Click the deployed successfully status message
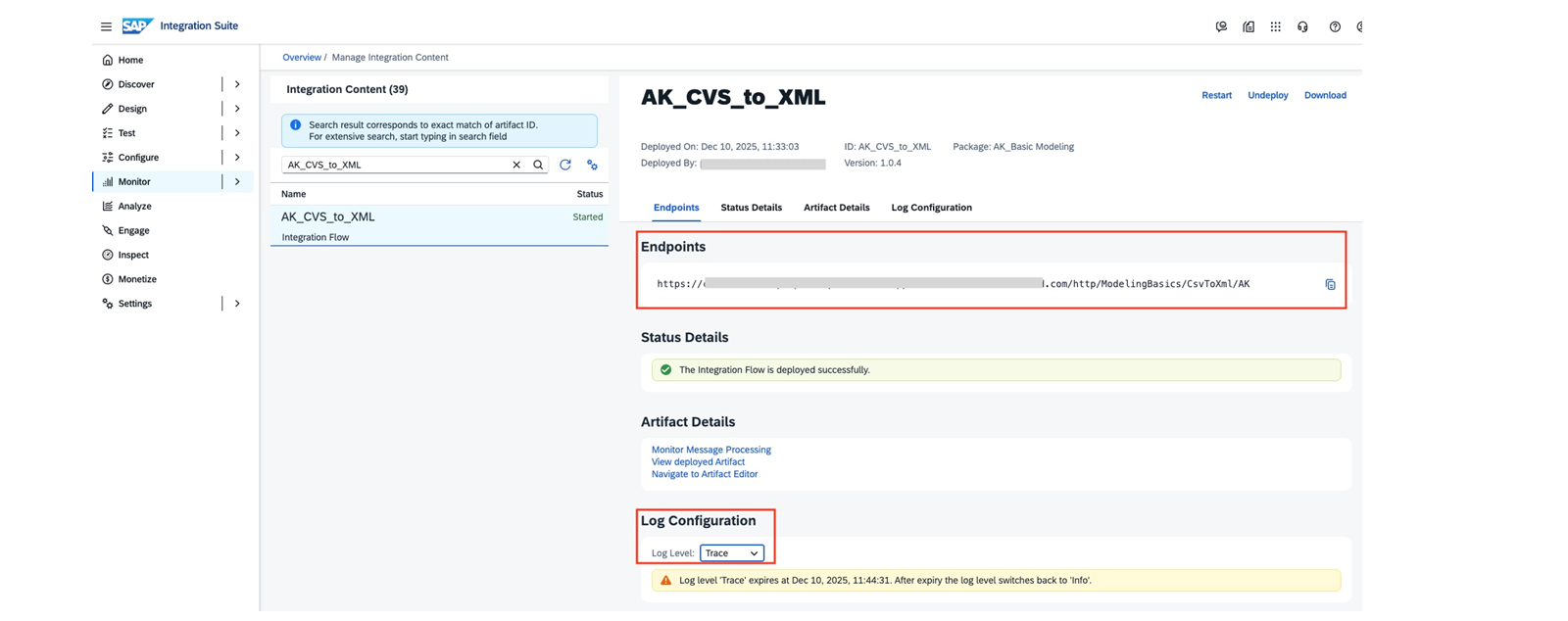The height and width of the screenshot is (621, 1568). click(996, 370)
